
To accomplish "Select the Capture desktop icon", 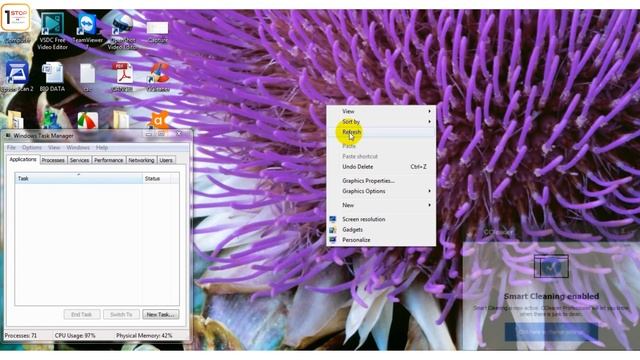I will [x=158, y=32].
